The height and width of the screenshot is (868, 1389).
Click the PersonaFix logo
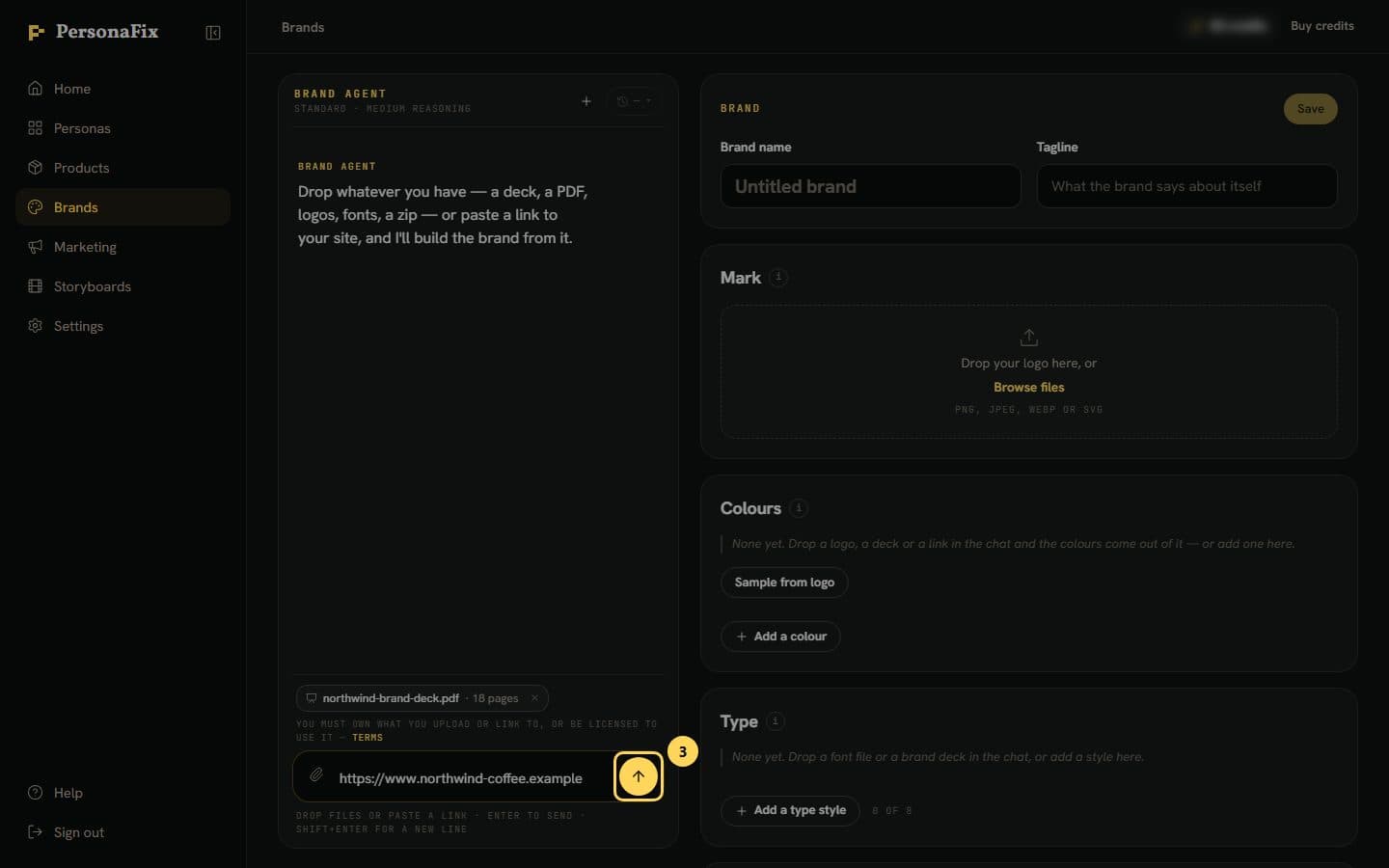[x=93, y=32]
